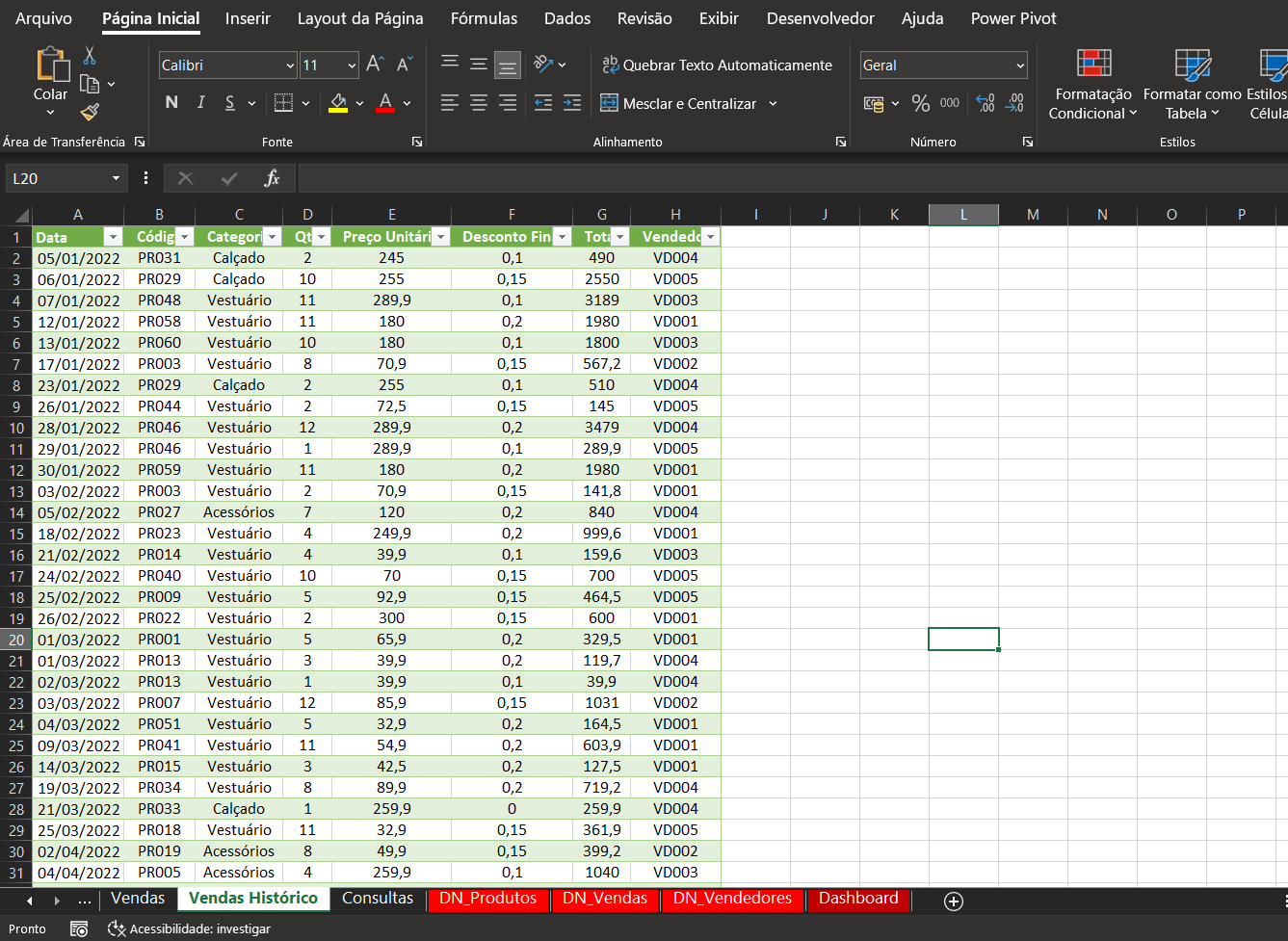
Task: Select column L header
Action: click(x=963, y=215)
